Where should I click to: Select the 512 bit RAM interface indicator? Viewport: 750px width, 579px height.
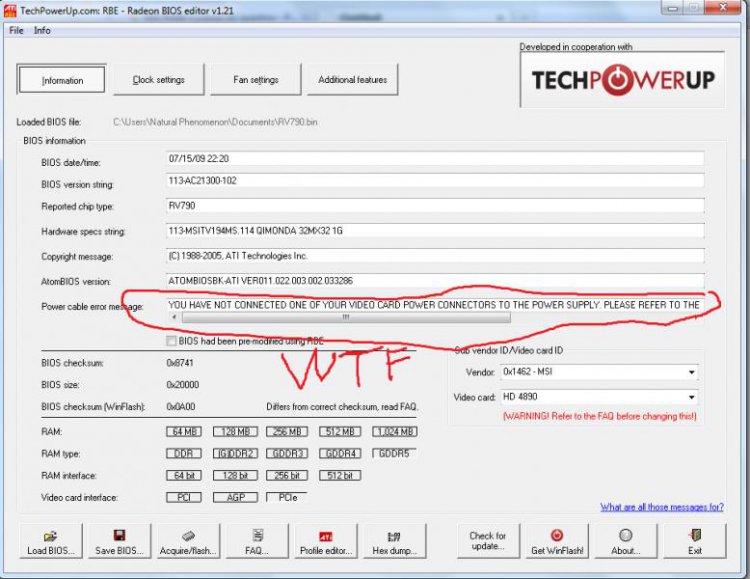coord(340,475)
